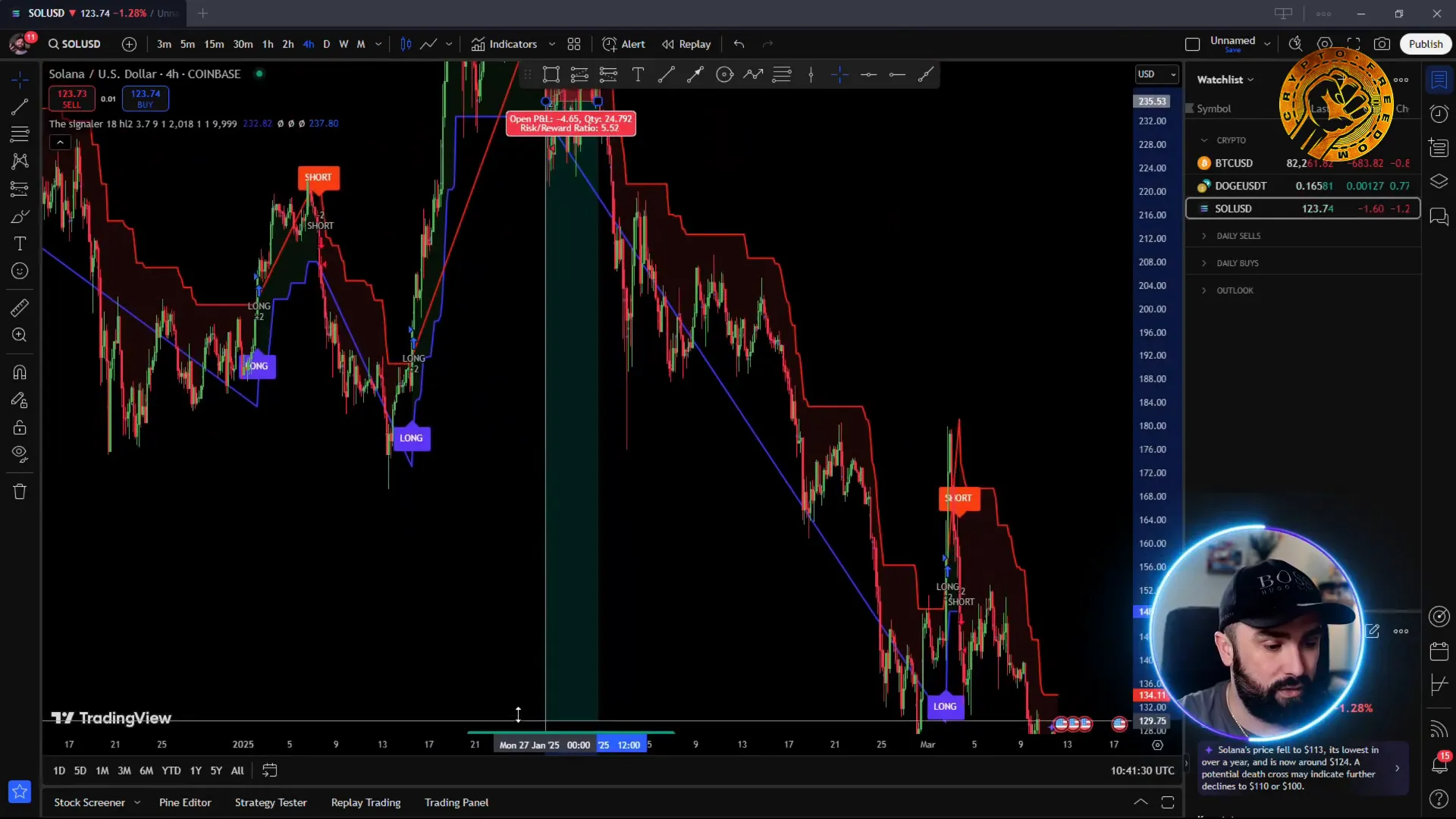Open the Strategy Tester tab
This screenshot has width=1456, height=819.
271,802
